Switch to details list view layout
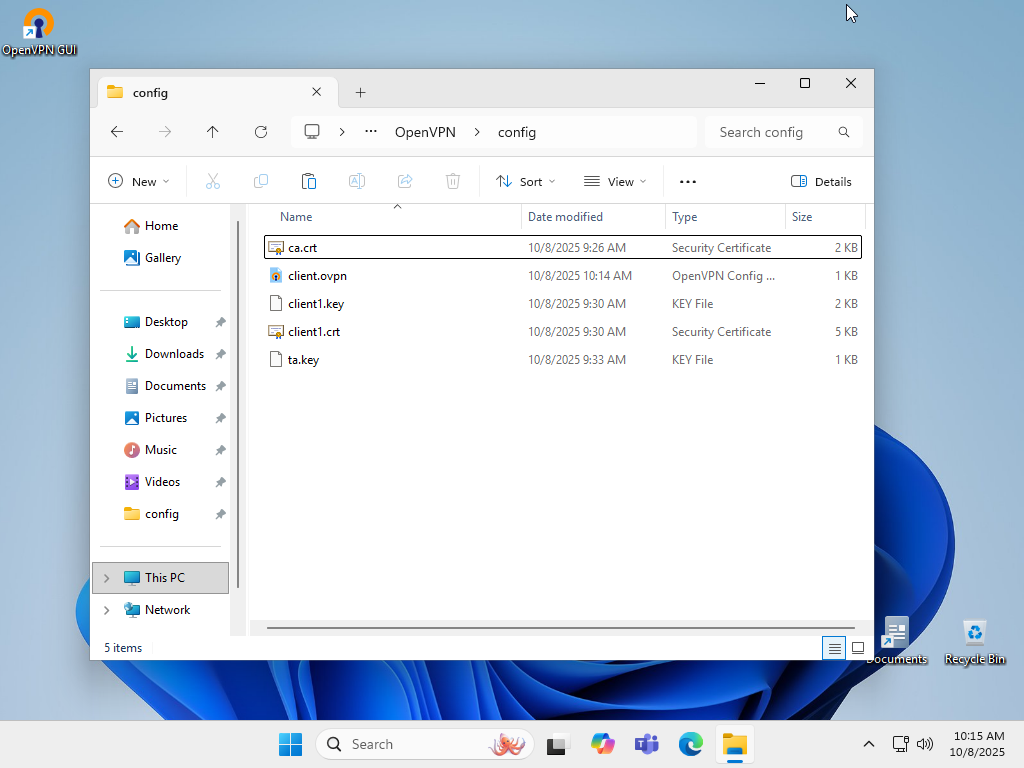 (834, 648)
